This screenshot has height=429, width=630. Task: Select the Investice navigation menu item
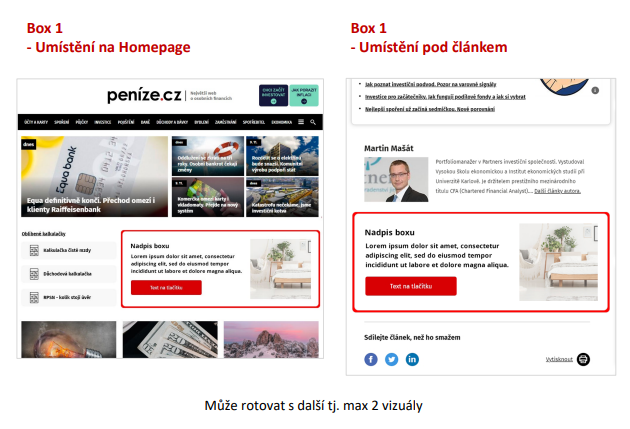102,122
